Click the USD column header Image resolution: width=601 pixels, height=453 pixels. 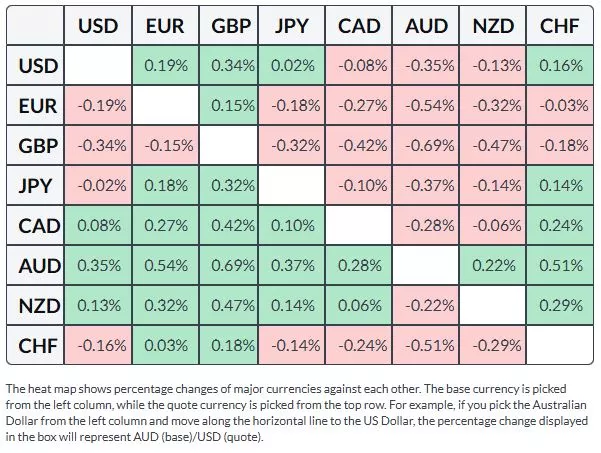[x=100, y=26]
